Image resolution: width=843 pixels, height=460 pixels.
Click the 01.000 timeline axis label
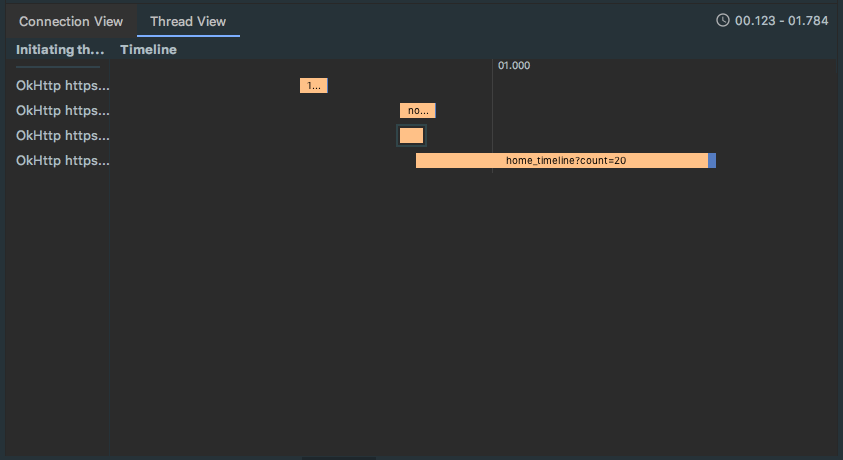(514, 66)
